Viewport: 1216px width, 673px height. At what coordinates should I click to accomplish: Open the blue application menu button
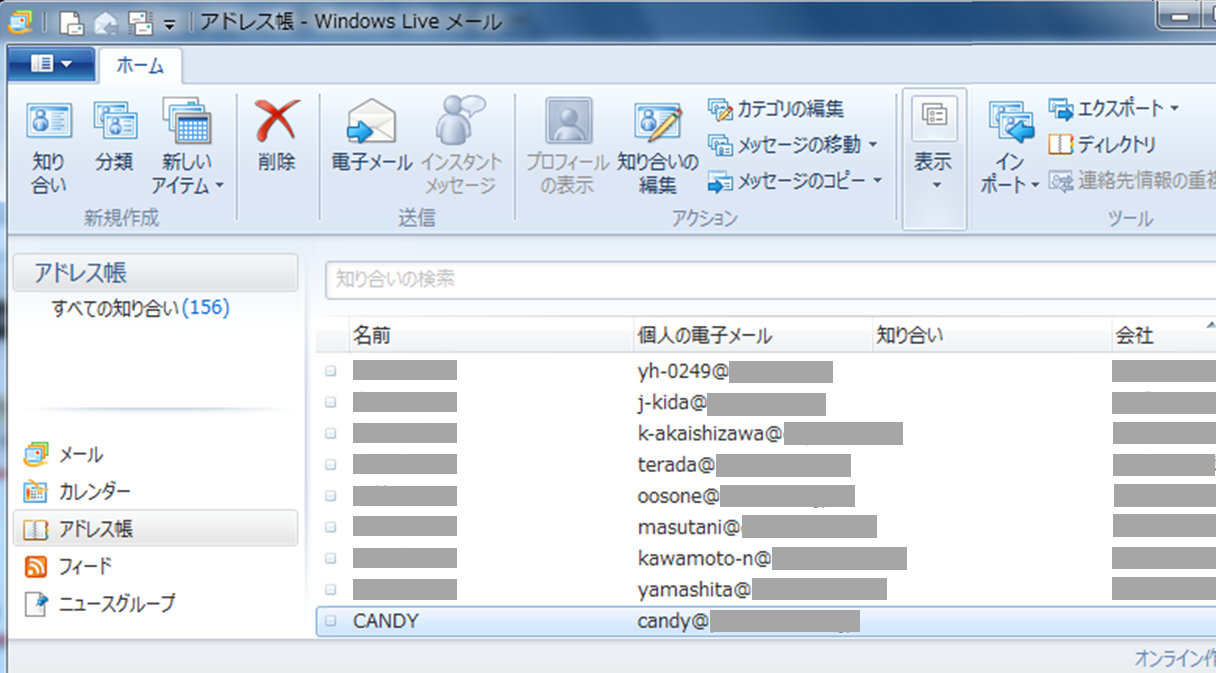(x=51, y=64)
